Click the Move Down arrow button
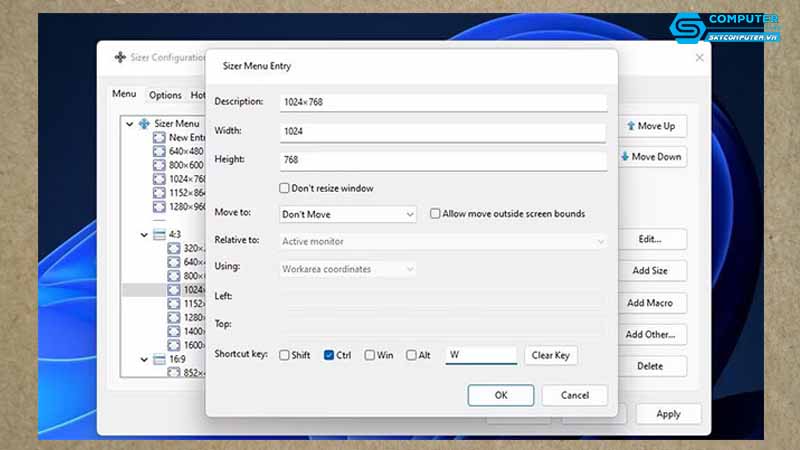 (651, 157)
